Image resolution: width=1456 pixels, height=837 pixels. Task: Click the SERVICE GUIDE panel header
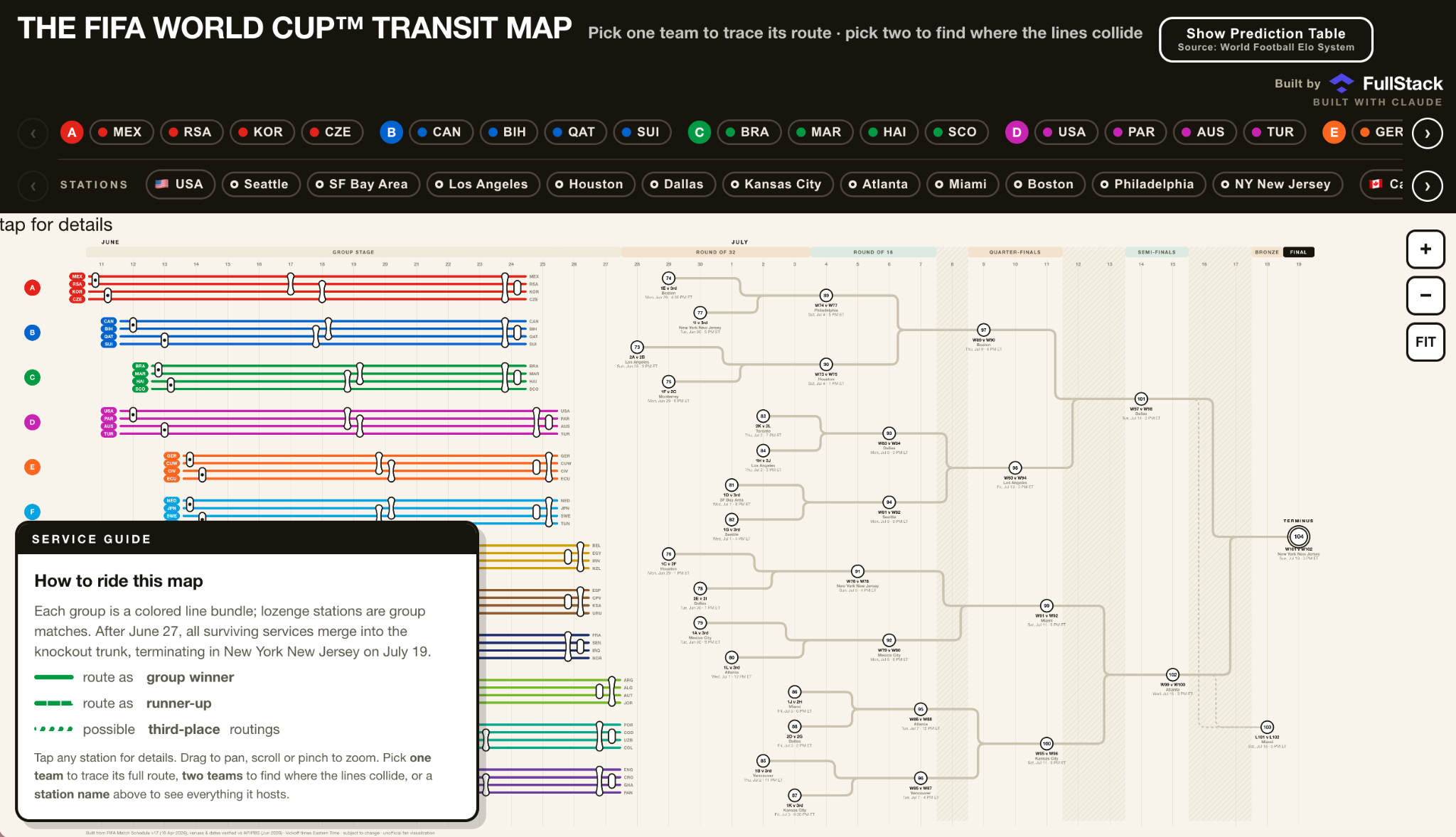point(247,539)
